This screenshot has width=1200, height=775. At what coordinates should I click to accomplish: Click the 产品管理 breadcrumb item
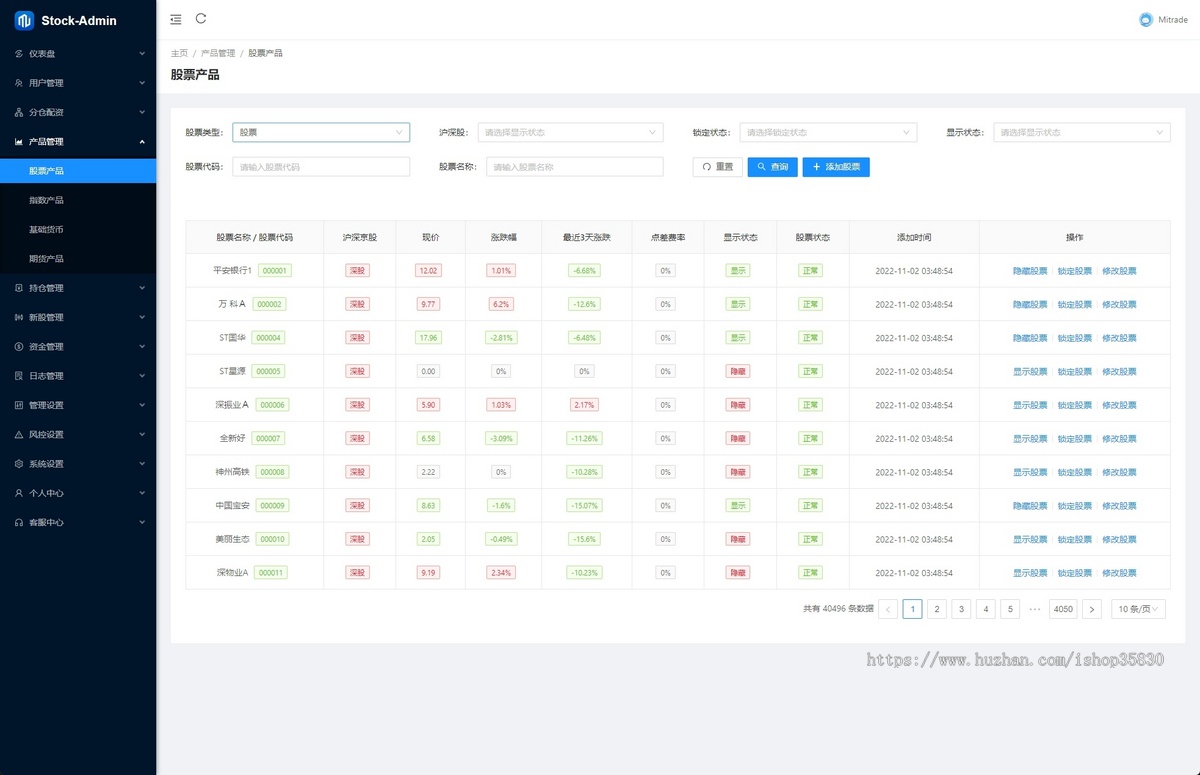tap(218, 53)
